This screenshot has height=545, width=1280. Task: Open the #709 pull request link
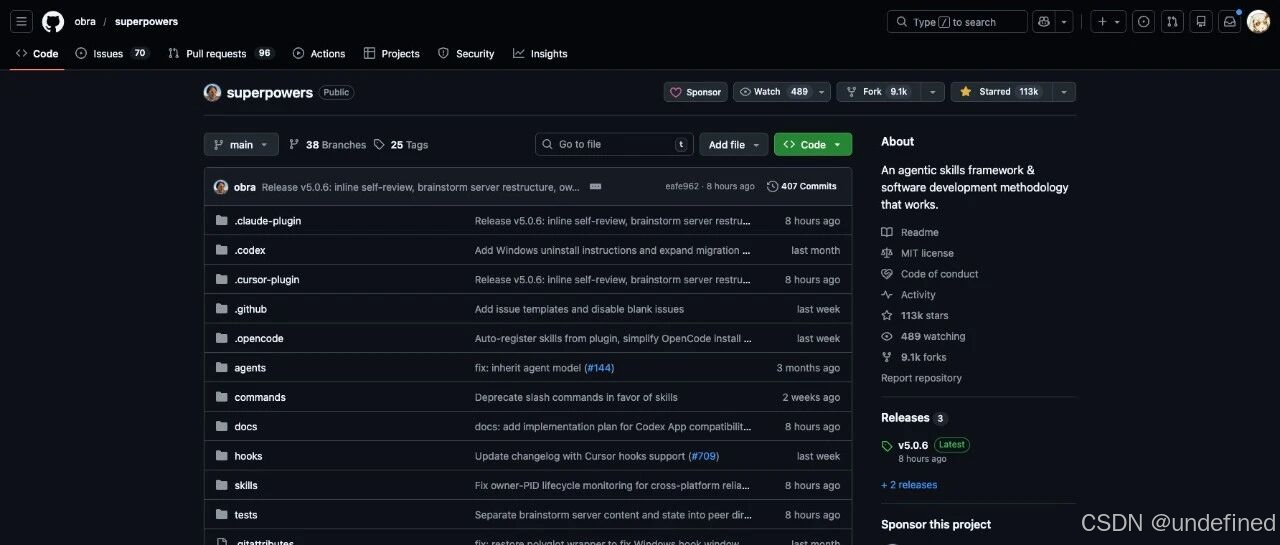[704, 456]
